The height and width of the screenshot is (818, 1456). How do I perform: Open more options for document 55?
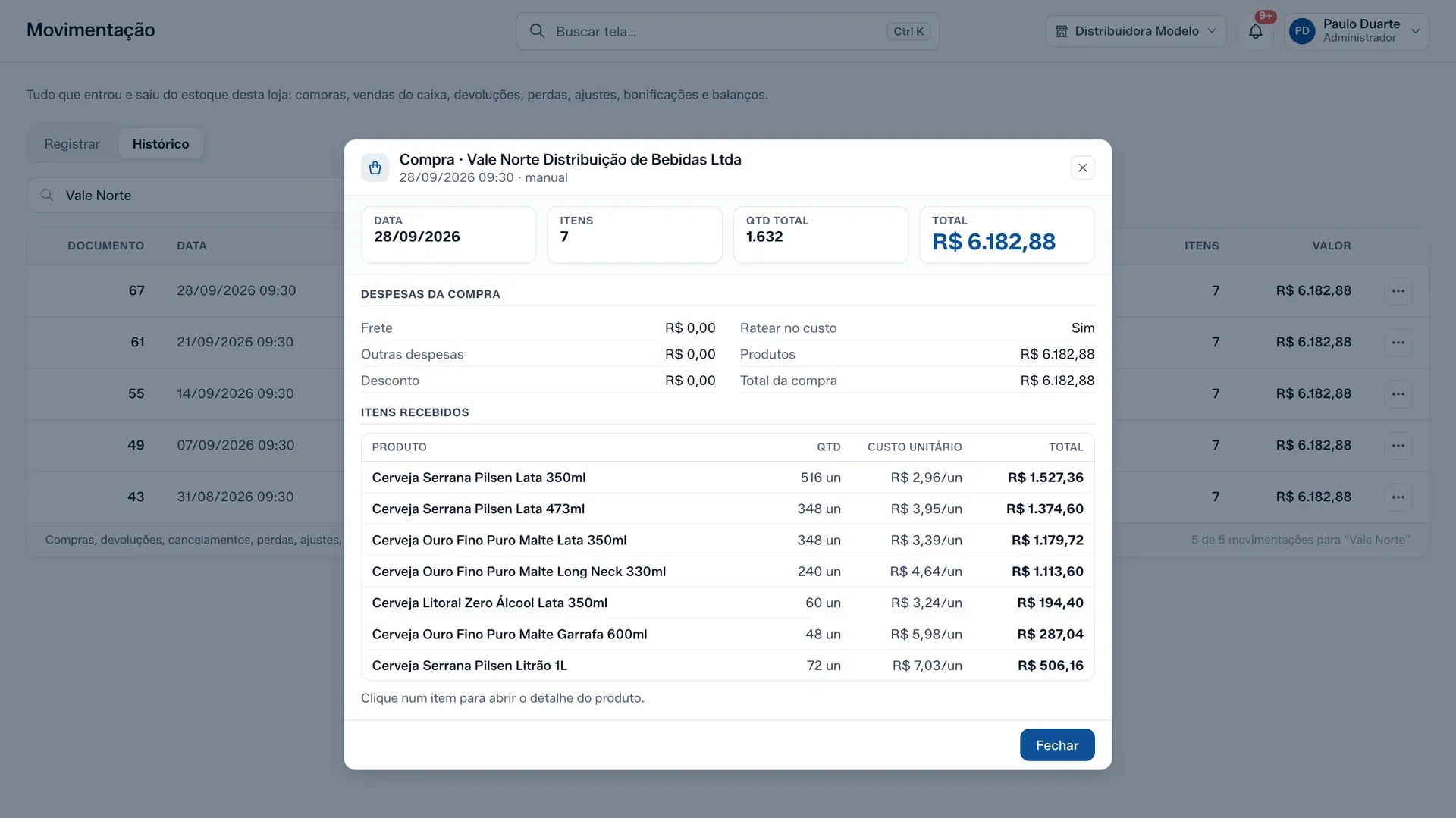[1398, 394]
